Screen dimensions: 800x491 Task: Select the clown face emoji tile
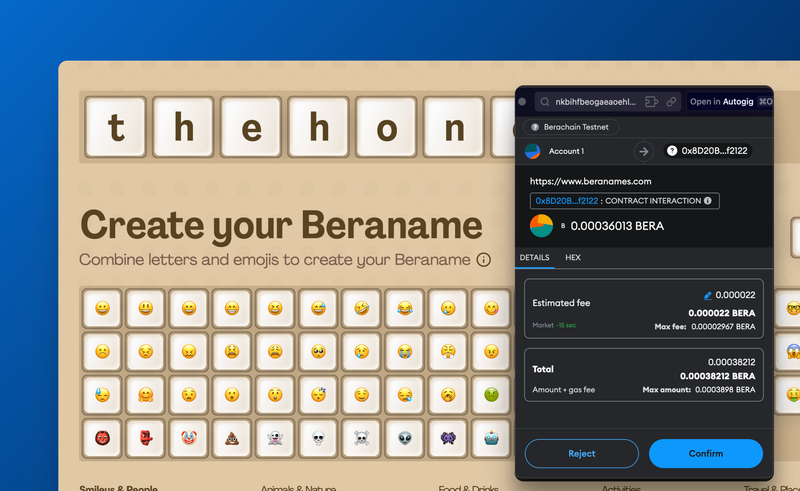click(x=188, y=438)
